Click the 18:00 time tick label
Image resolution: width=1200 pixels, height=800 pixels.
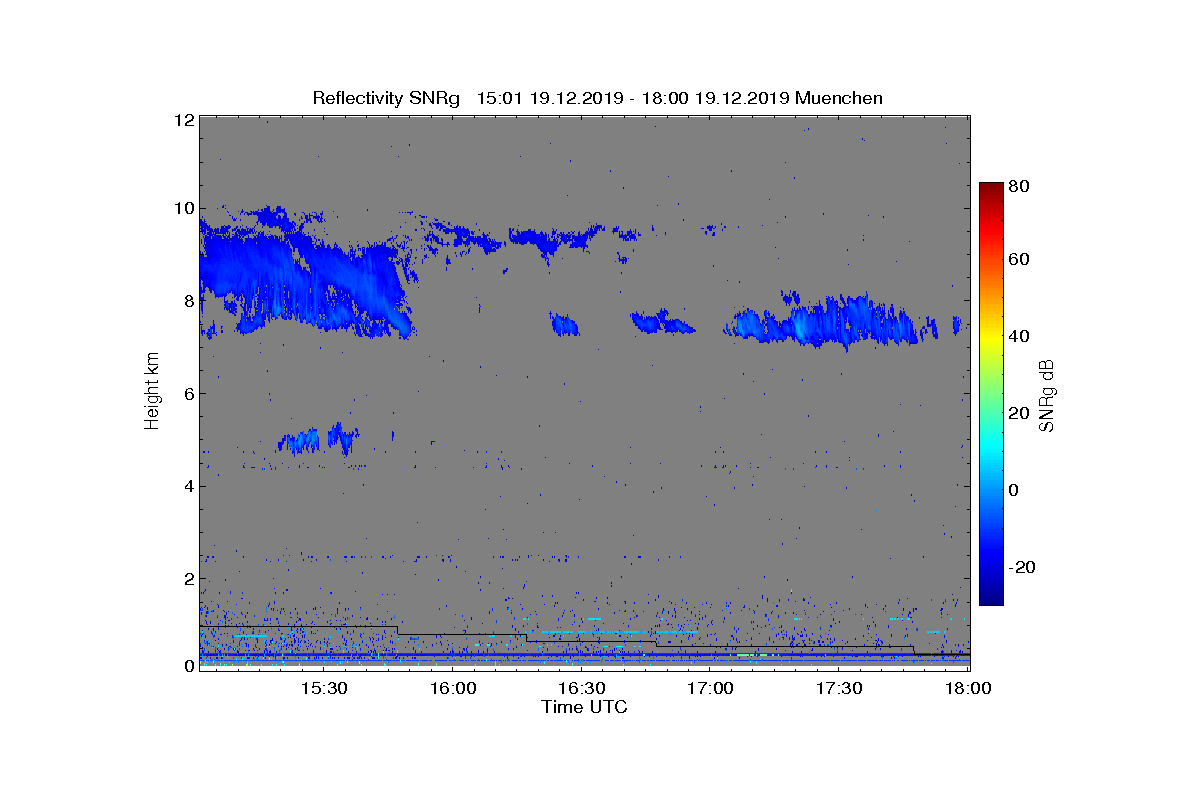(968, 689)
